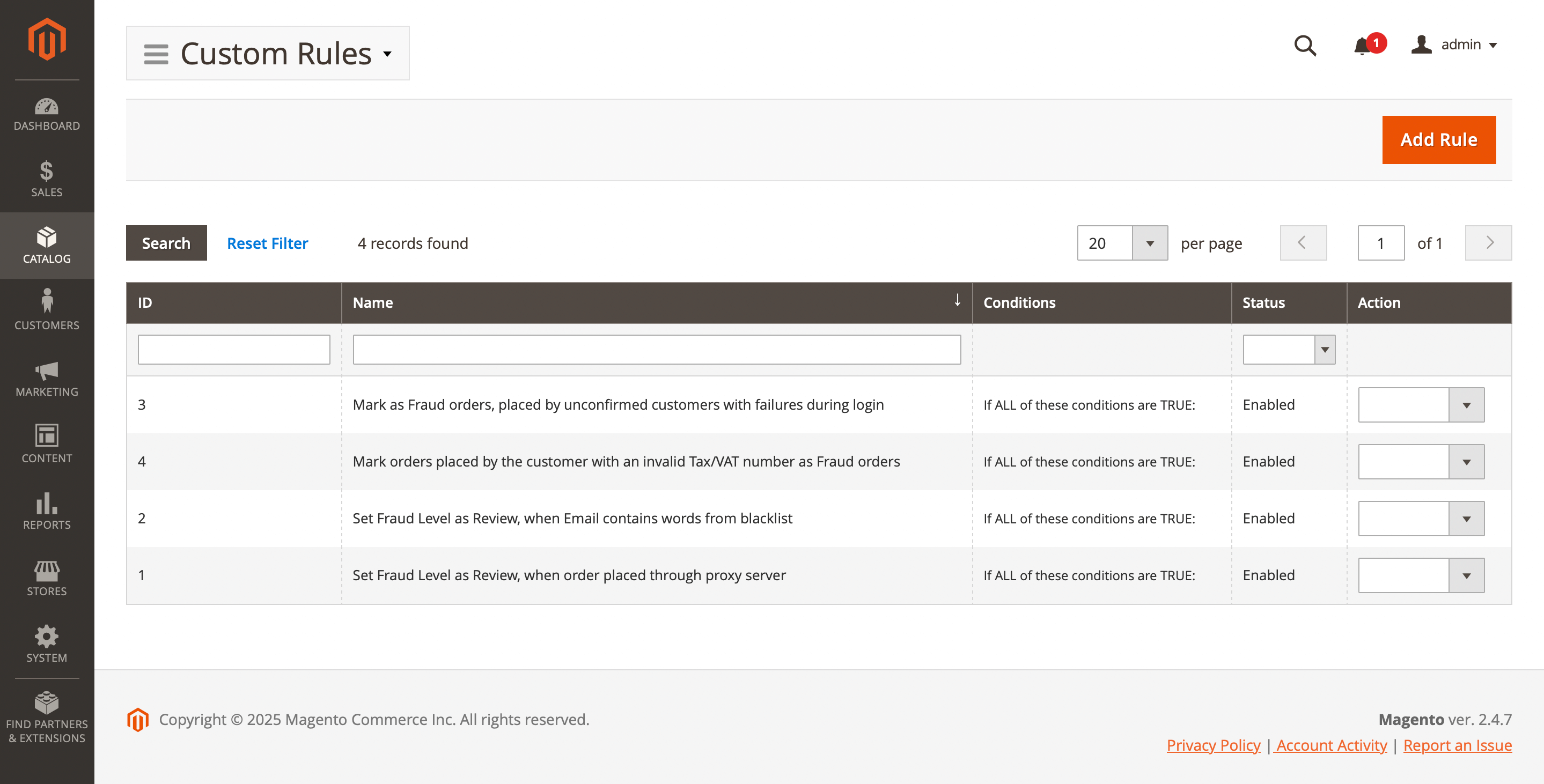The image size is (1544, 784).
Task: Open the notifications bell icon
Action: (x=1362, y=46)
